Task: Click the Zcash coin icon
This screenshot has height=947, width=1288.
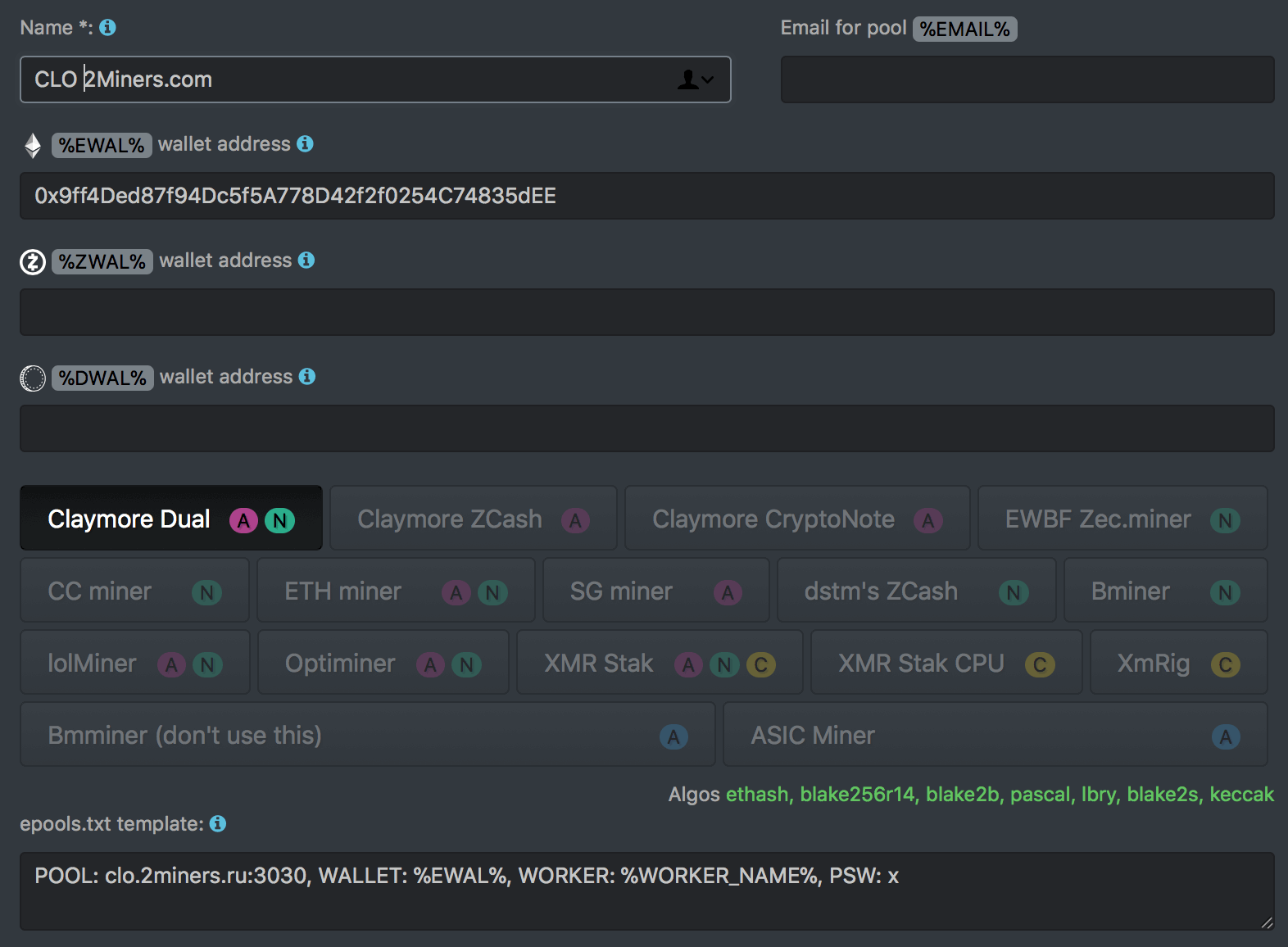Action: (33, 262)
